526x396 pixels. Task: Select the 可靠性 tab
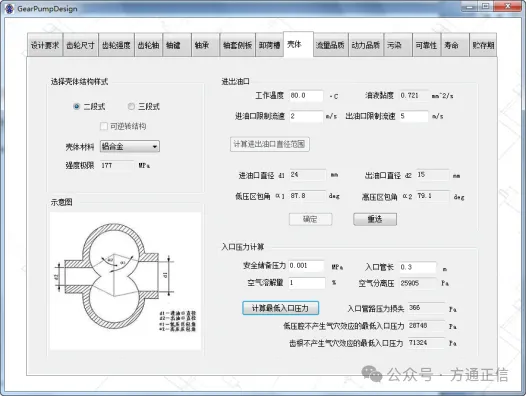[x=426, y=45]
